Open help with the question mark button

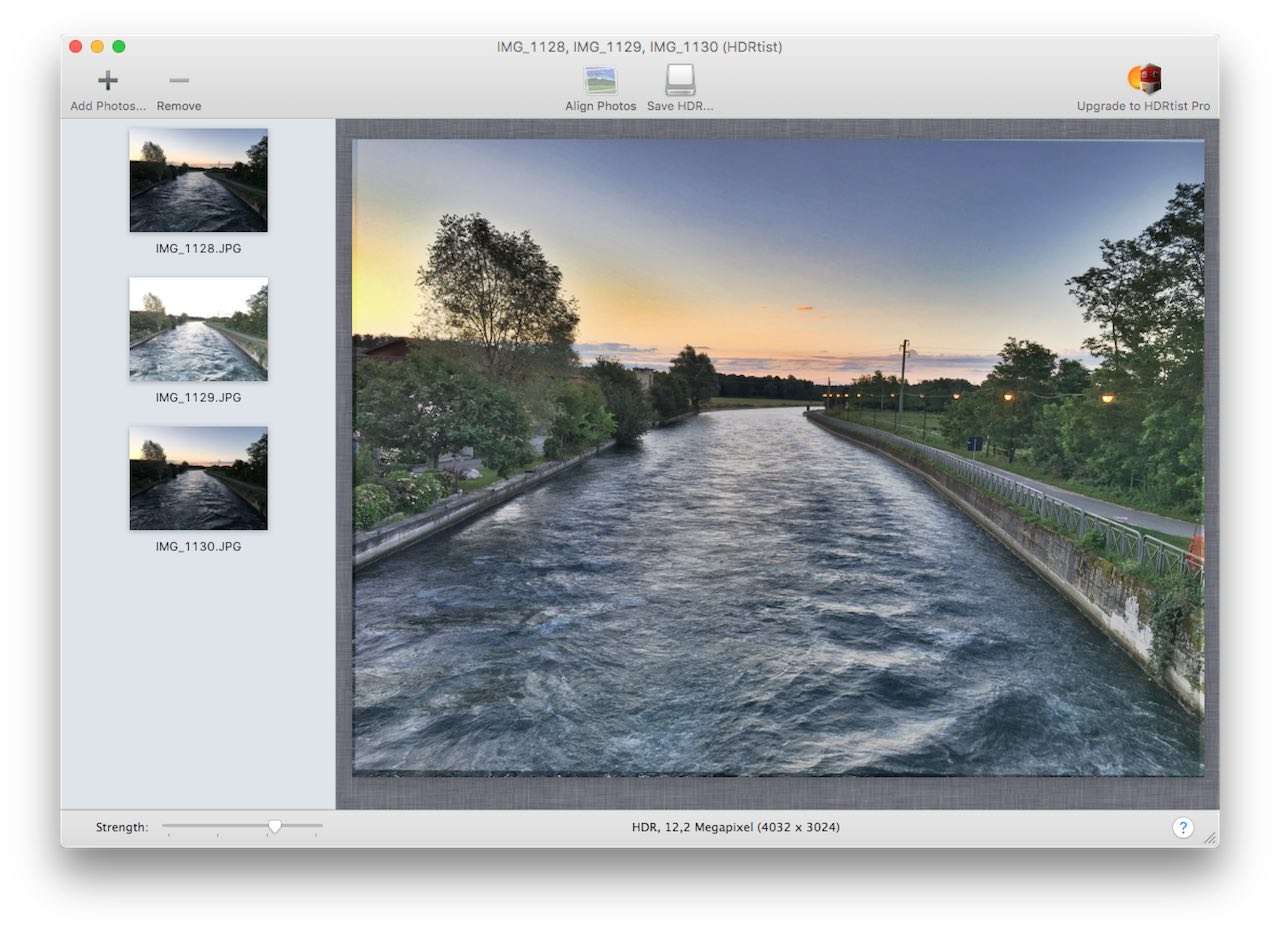pos(1183,827)
